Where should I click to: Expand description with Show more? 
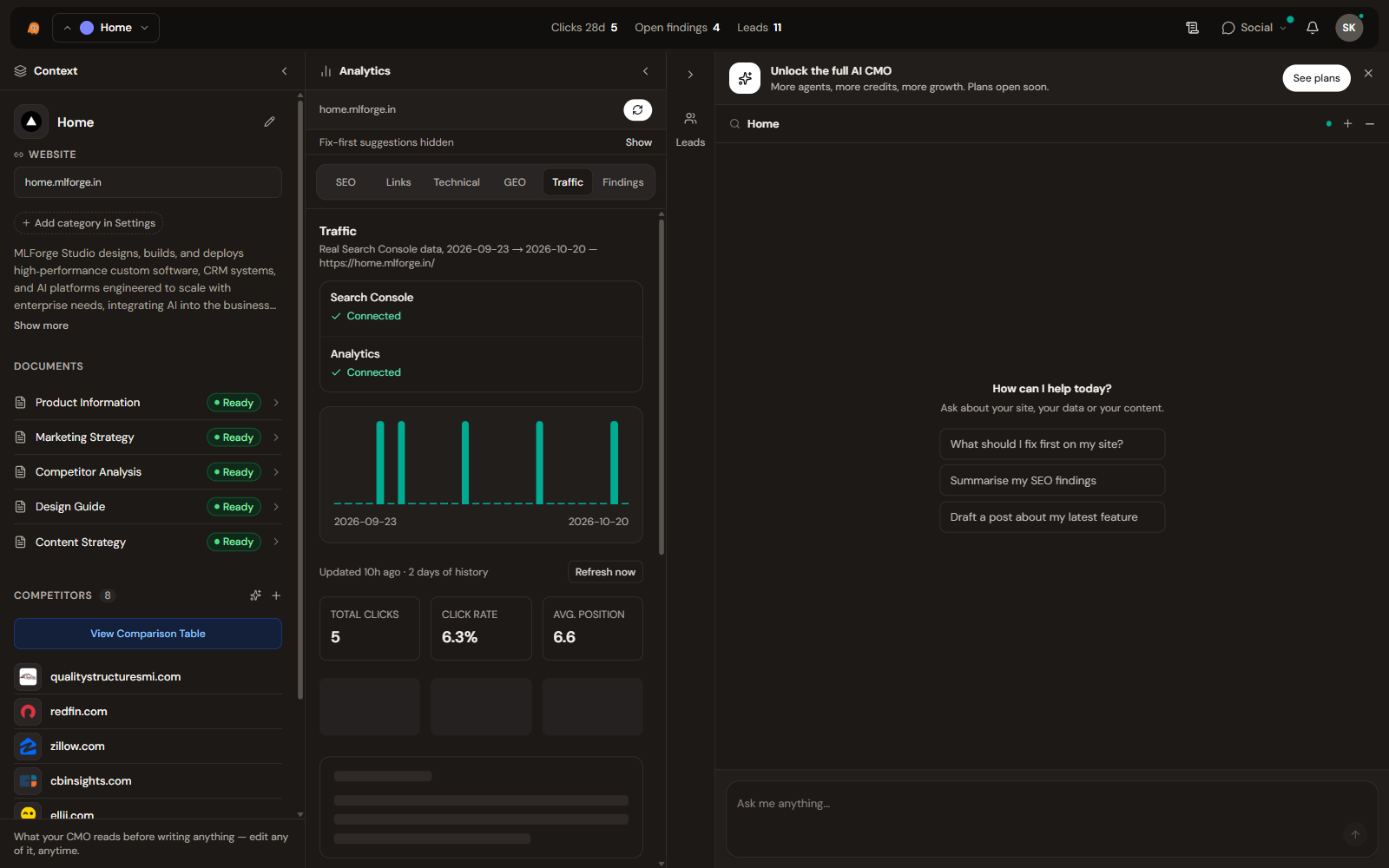[41, 325]
